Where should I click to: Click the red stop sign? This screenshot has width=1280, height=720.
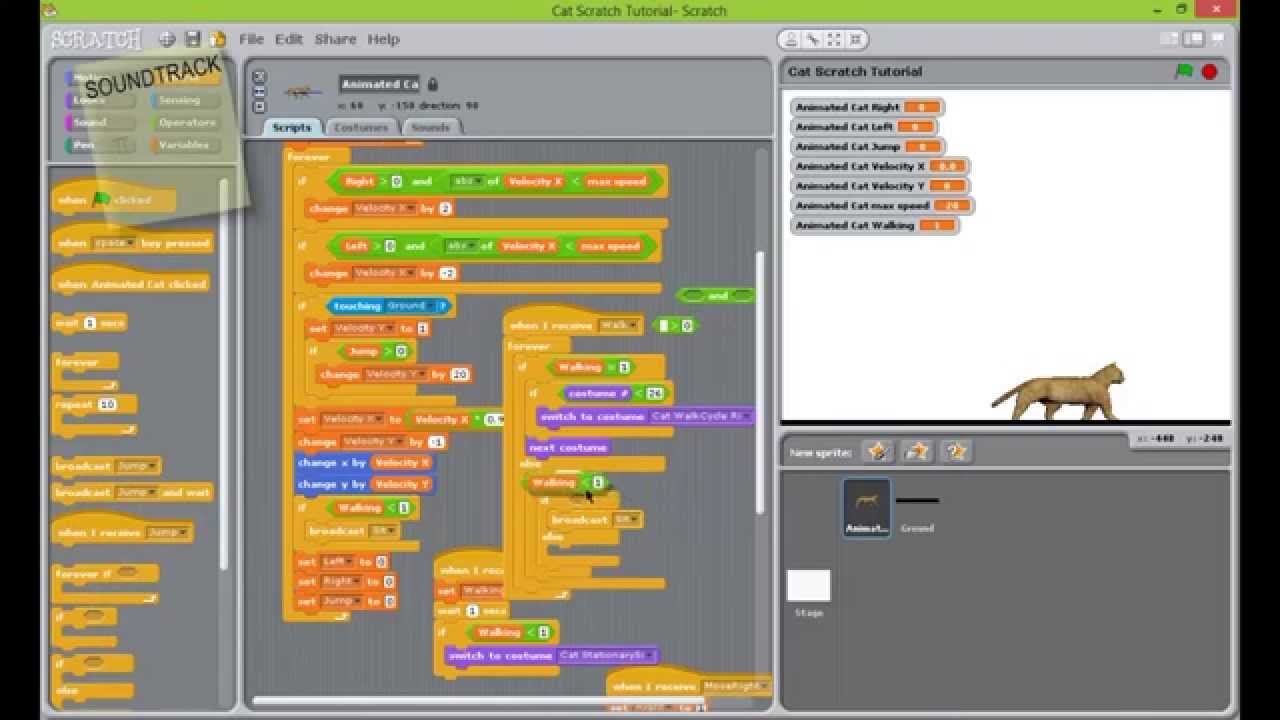point(1209,71)
